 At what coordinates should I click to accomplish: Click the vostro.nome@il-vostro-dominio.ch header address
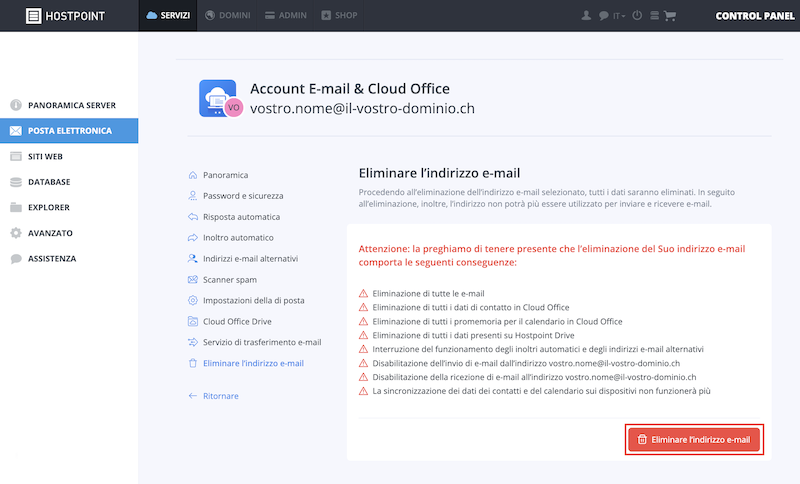click(362, 108)
